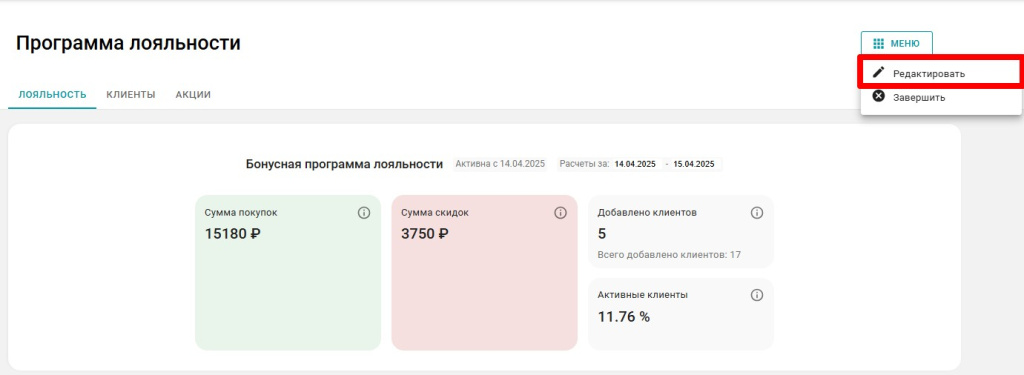Click the Активные клиенты card title
The height and width of the screenshot is (375, 1024).
pyautogui.click(x=643, y=295)
